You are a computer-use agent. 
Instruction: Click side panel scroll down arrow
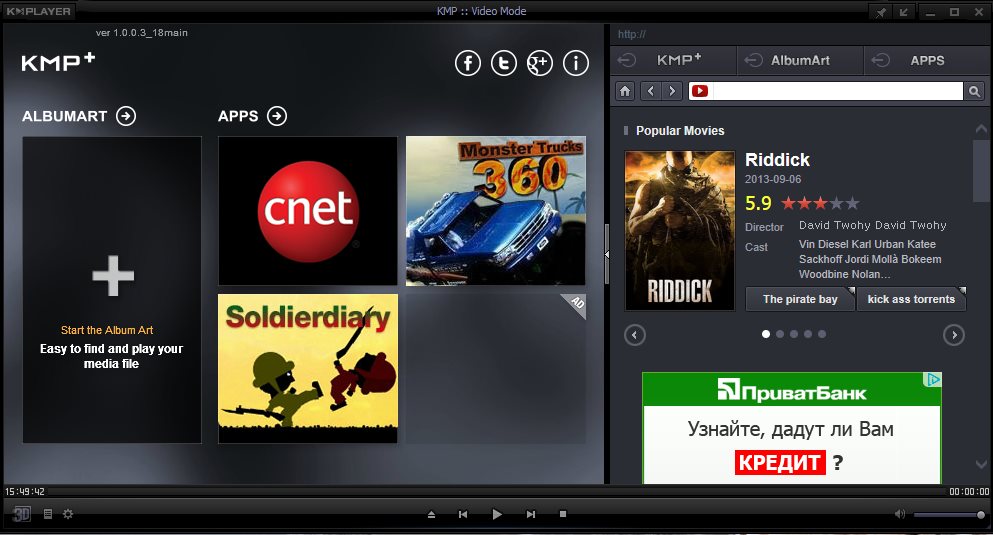981,465
